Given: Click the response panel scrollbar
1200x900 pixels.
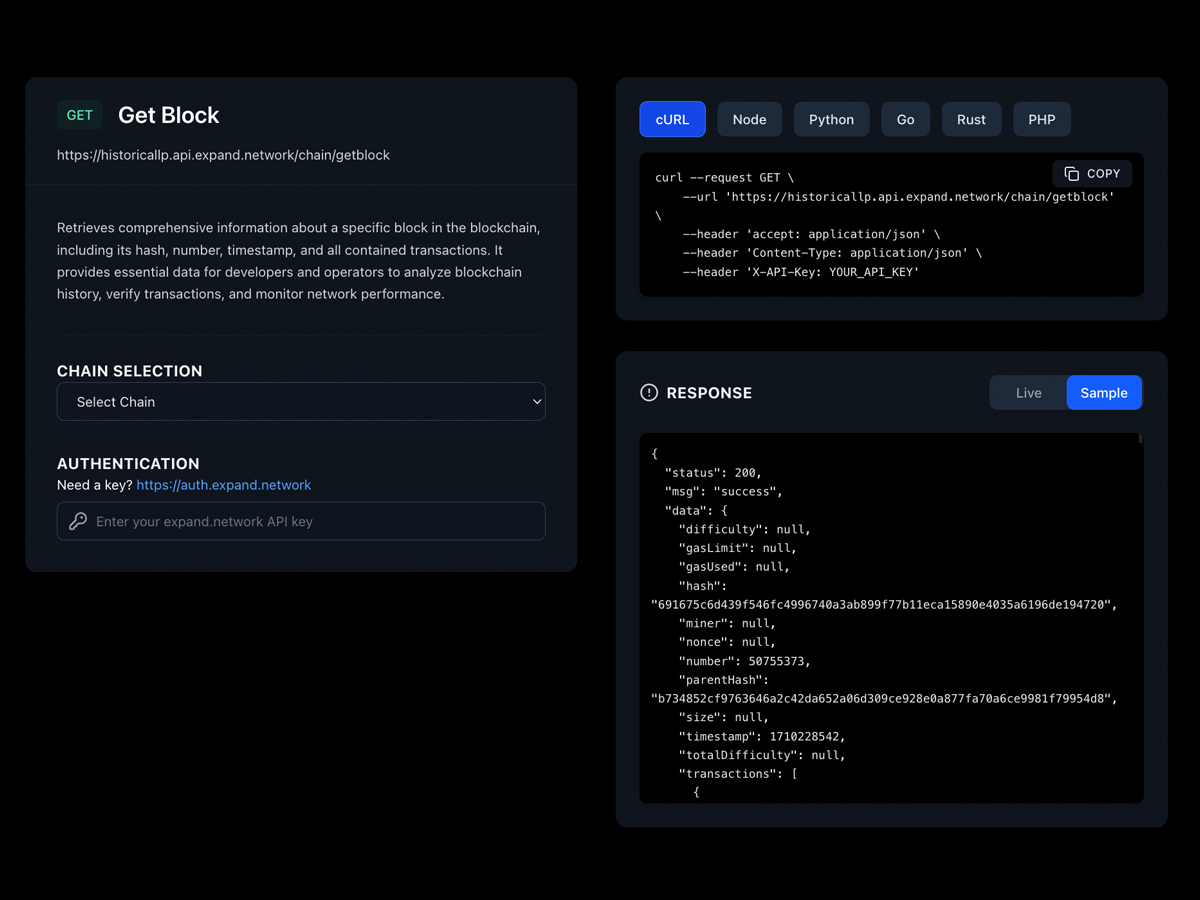Looking at the screenshot, I should tap(1140, 439).
